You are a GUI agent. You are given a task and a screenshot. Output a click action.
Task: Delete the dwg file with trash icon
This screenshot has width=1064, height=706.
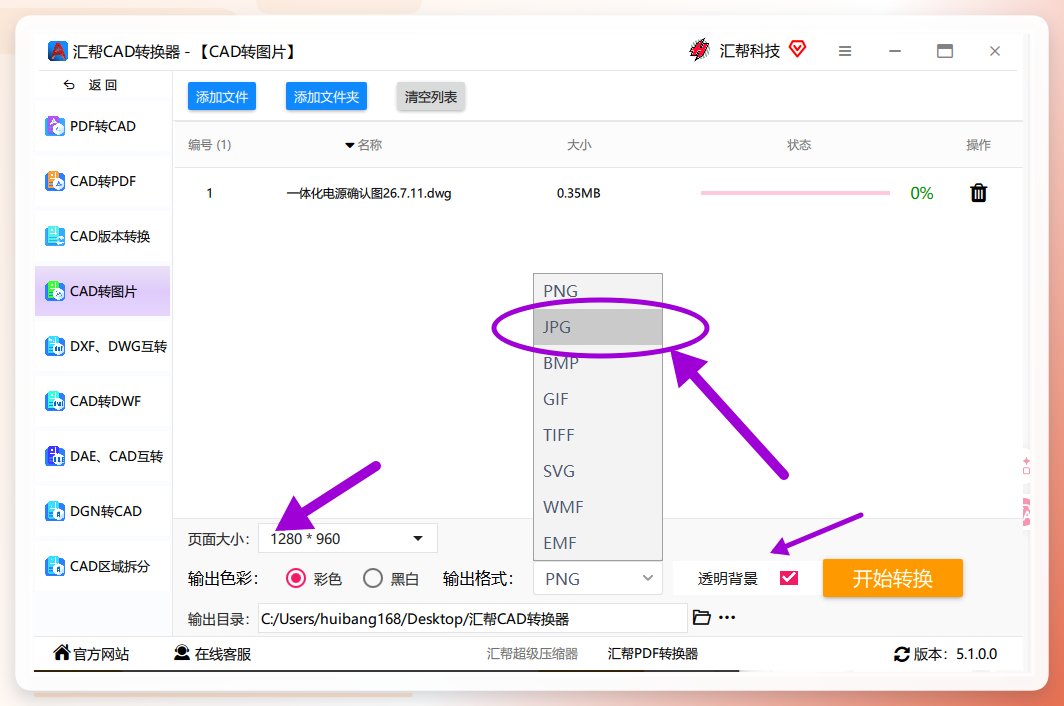point(978,193)
